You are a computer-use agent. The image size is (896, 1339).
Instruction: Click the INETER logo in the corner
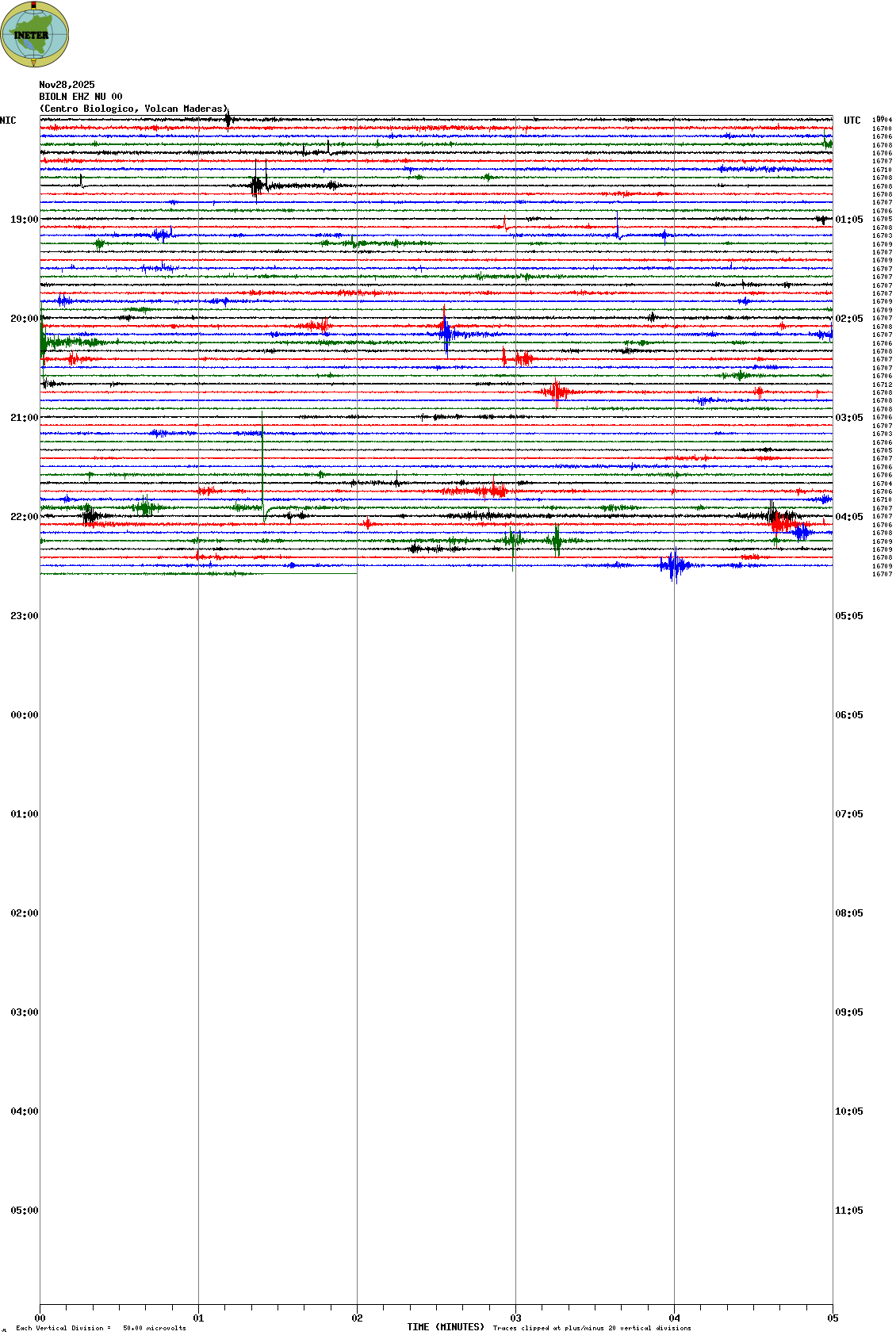pyautogui.click(x=35, y=34)
